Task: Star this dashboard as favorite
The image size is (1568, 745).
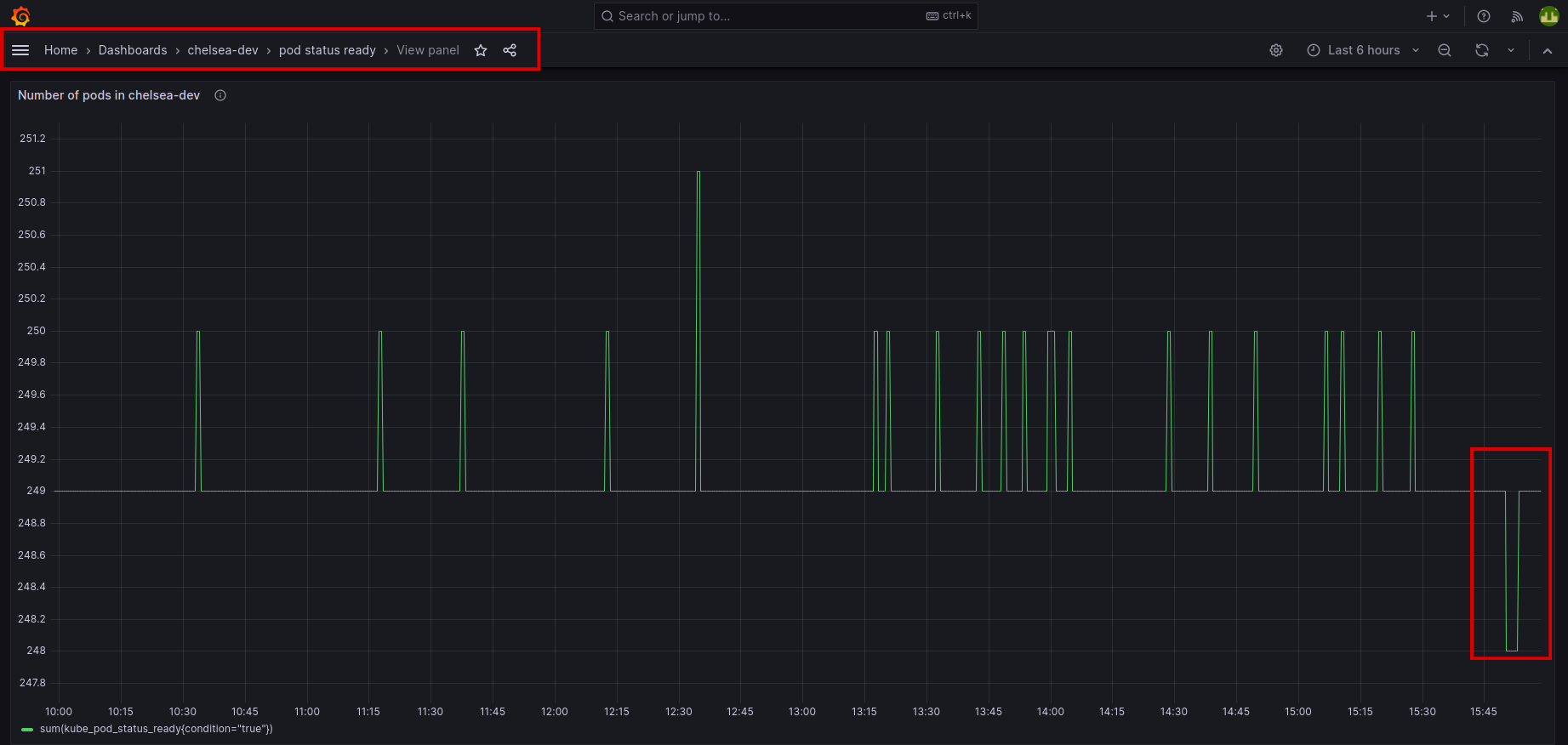Action: [481, 50]
